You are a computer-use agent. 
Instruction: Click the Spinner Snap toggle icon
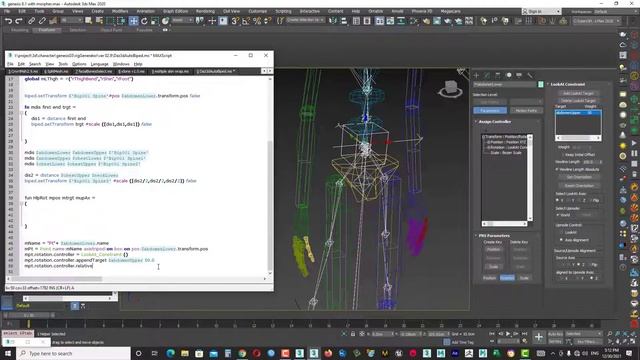[268, 20]
